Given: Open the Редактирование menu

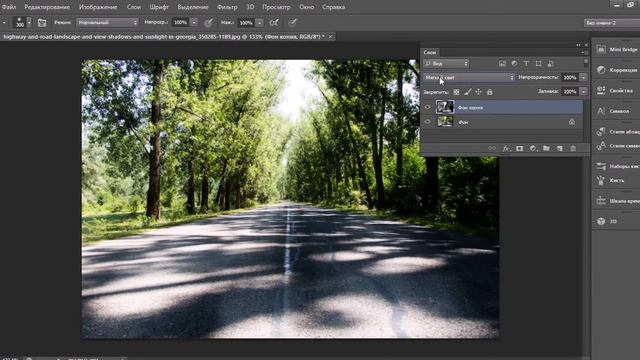Looking at the screenshot, I should point(47,7).
